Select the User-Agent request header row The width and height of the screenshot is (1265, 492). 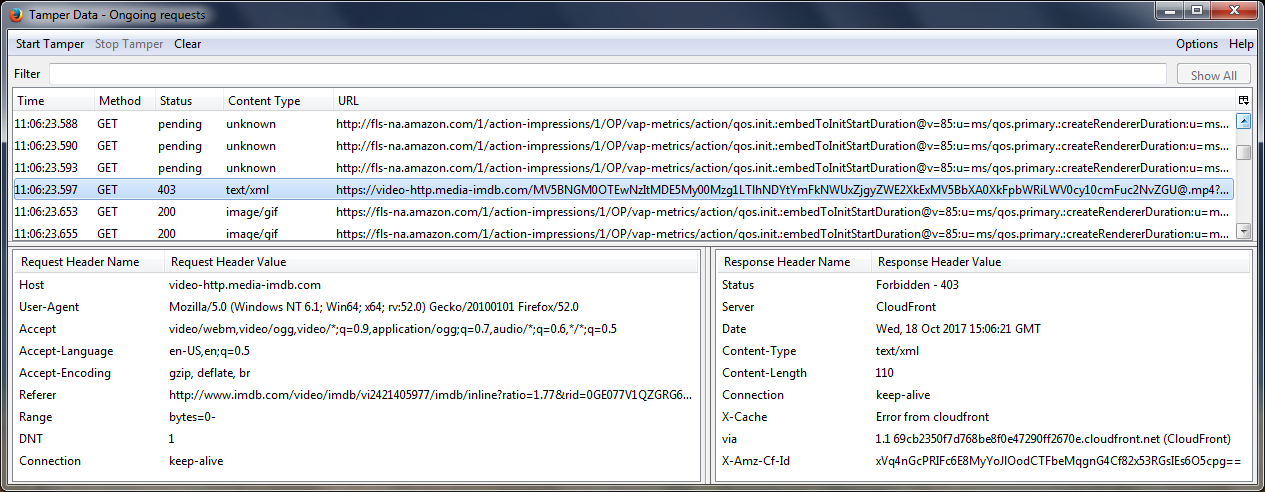point(355,307)
